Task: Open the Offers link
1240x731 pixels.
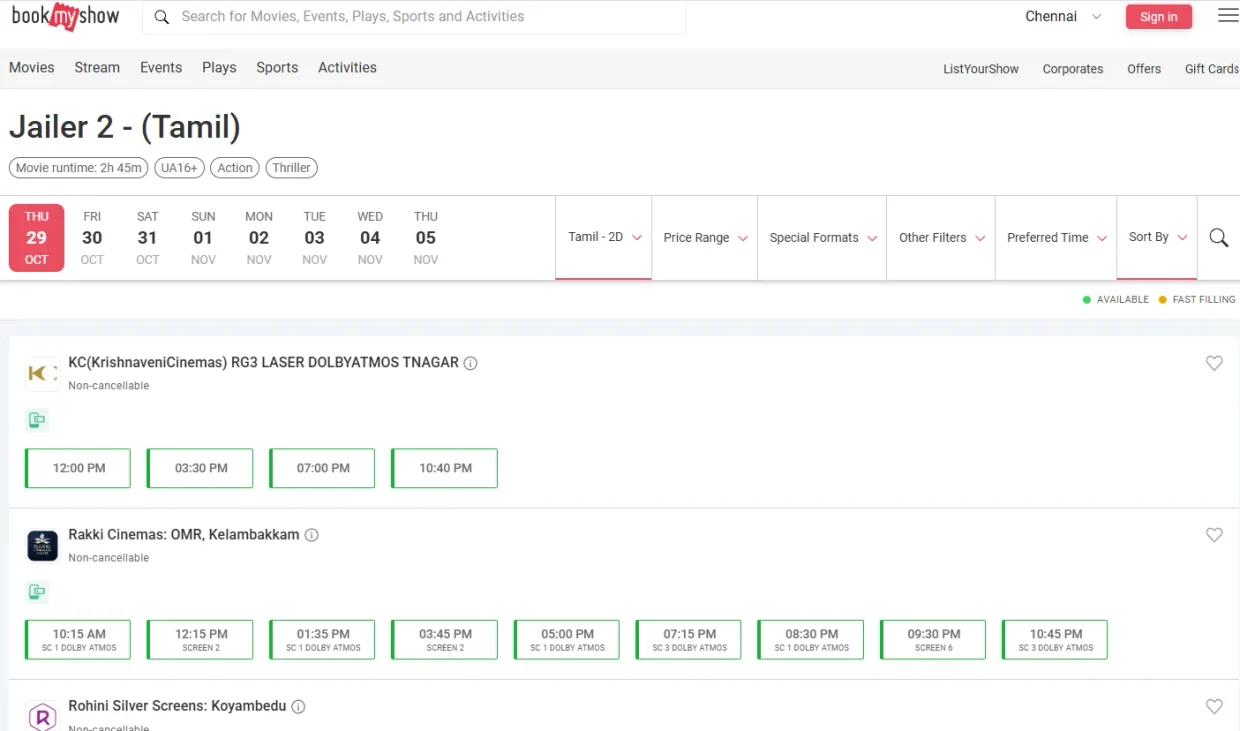Action: point(1144,69)
